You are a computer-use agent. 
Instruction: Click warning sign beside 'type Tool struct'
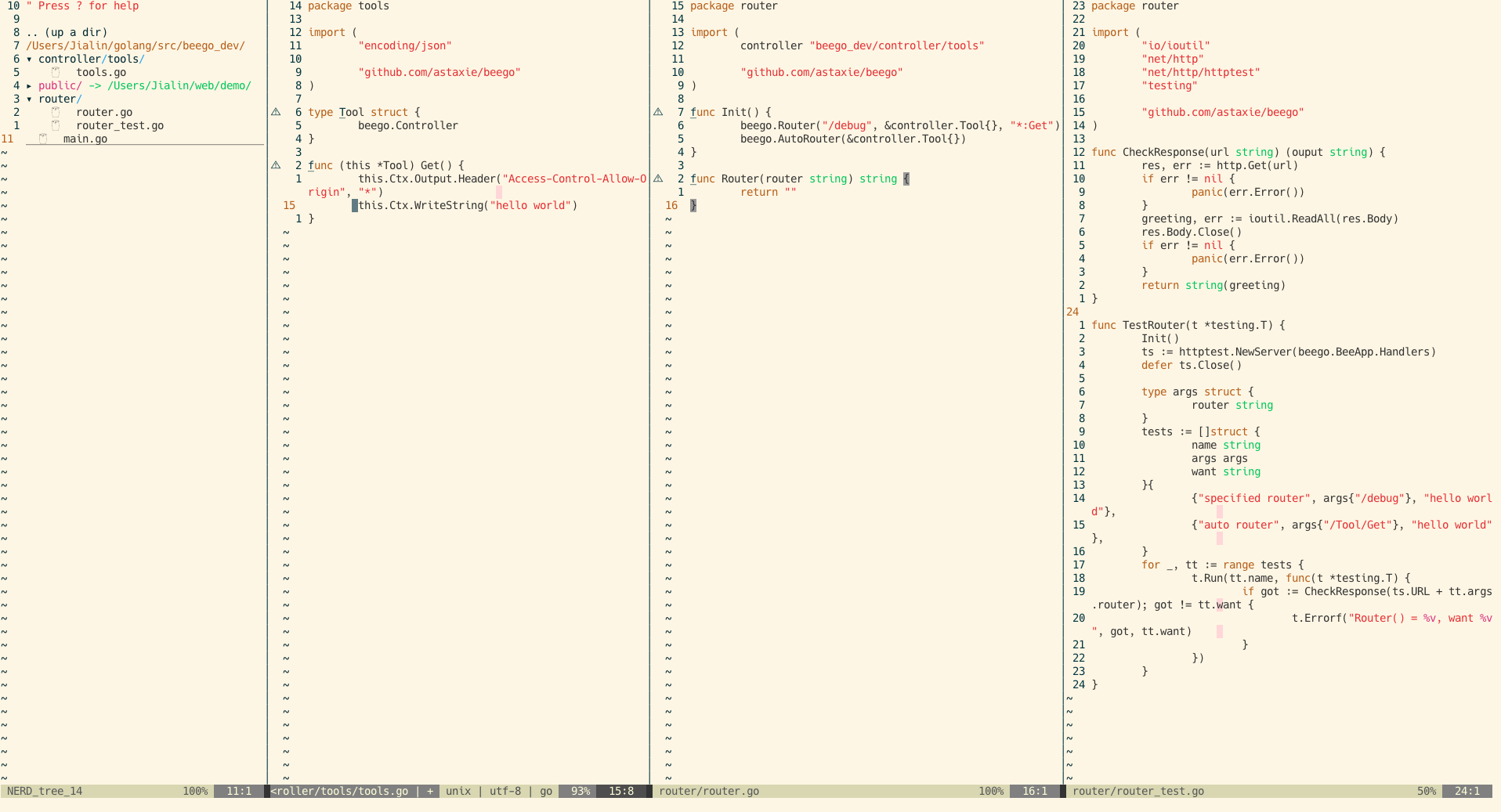(x=276, y=112)
